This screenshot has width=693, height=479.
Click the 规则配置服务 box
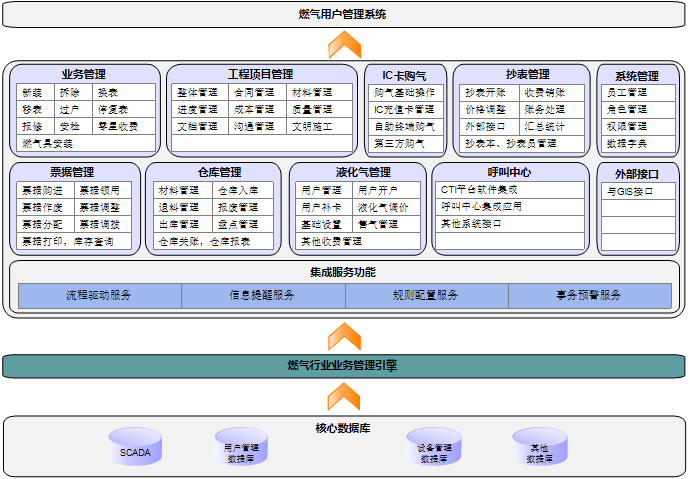pos(426,296)
